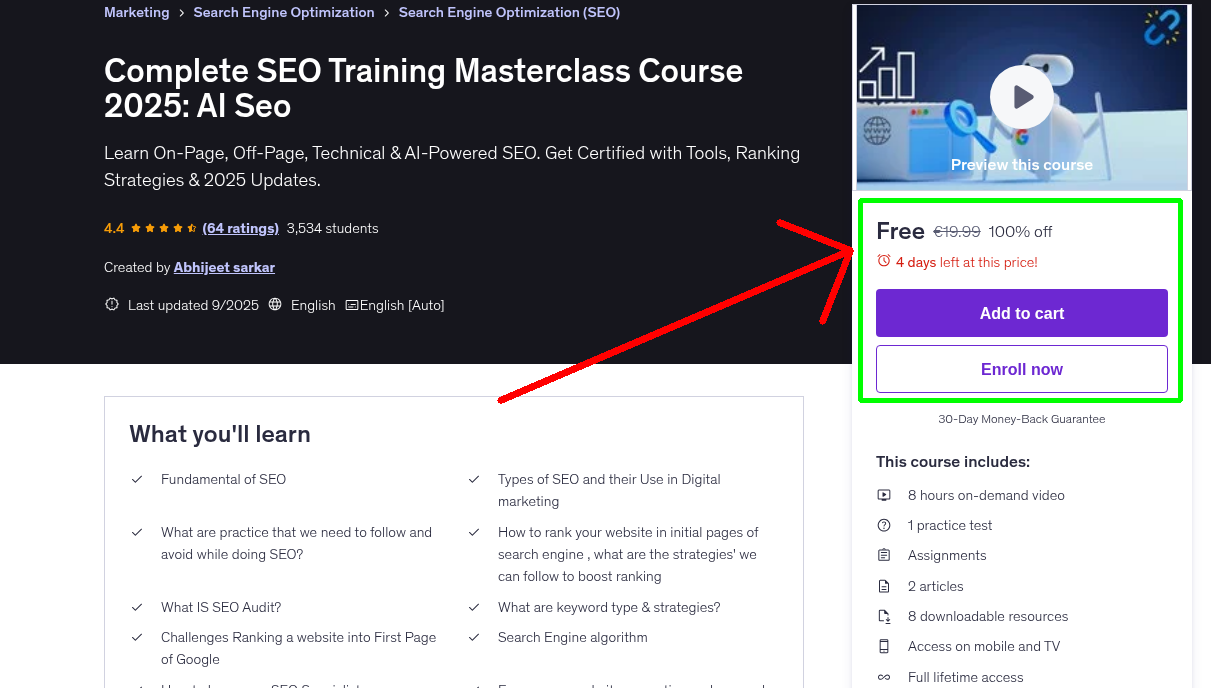Click the alarm clock icon by days left
The image size is (1211, 688).
(x=883, y=261)
